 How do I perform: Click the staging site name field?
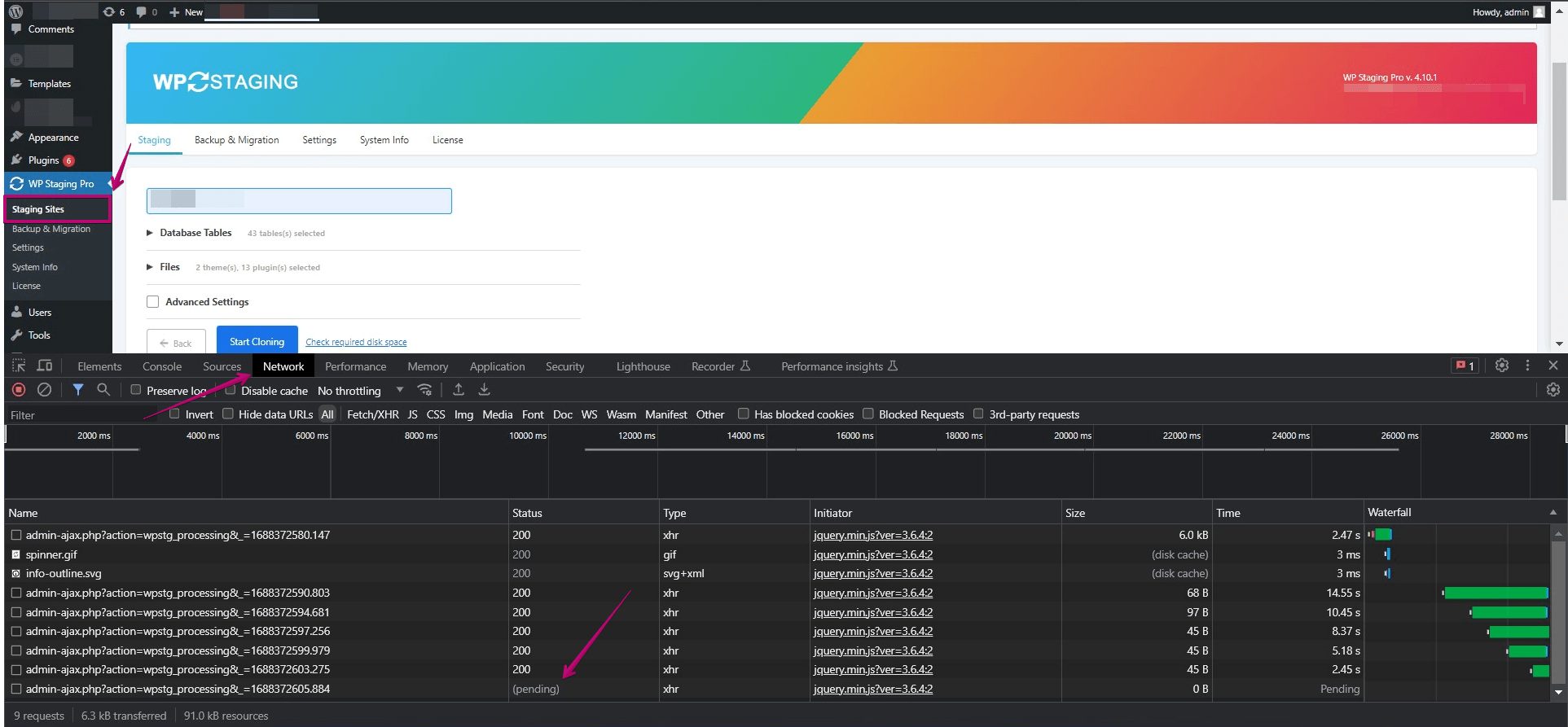click(299, 201)
